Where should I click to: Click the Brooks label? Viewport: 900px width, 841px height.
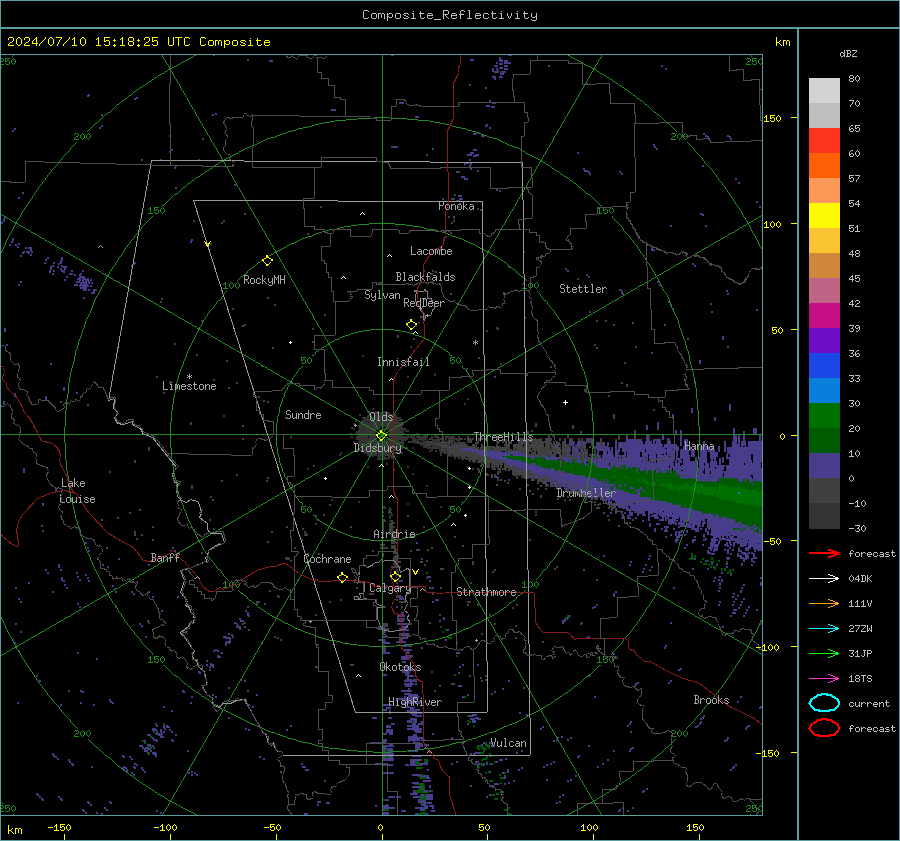[711, 700]
